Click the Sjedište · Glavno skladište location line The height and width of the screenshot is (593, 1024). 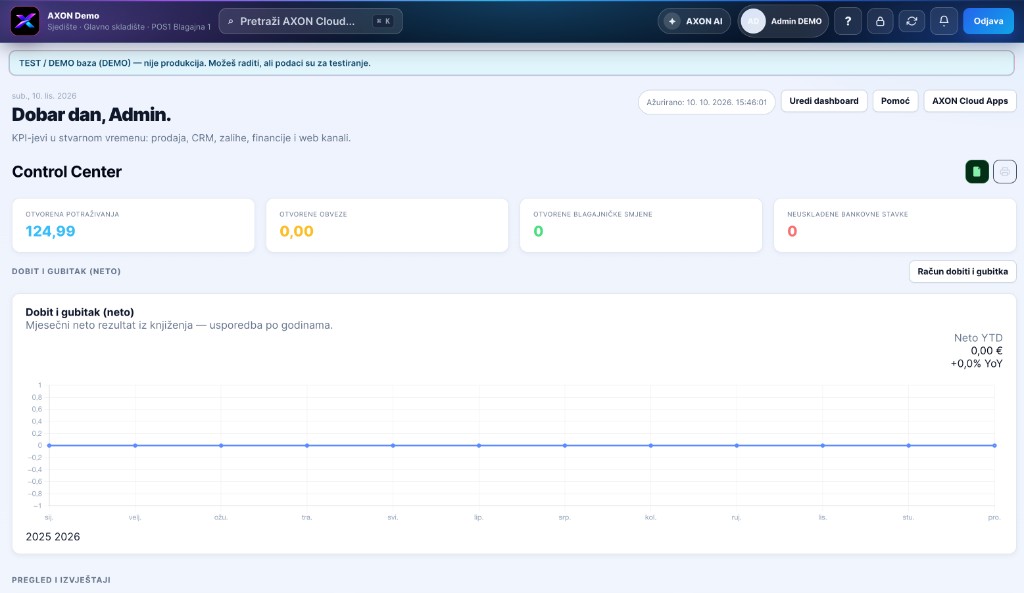[129, 27]
